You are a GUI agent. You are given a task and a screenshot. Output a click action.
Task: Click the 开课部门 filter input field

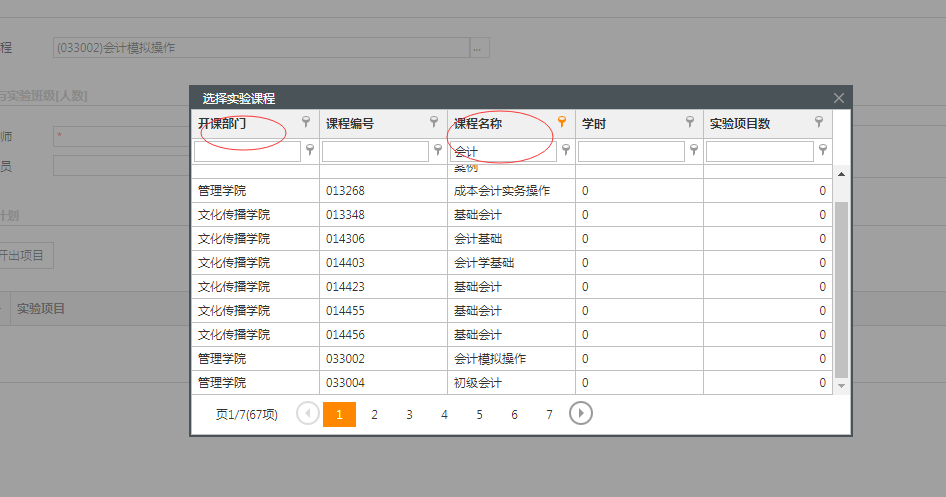247,152
